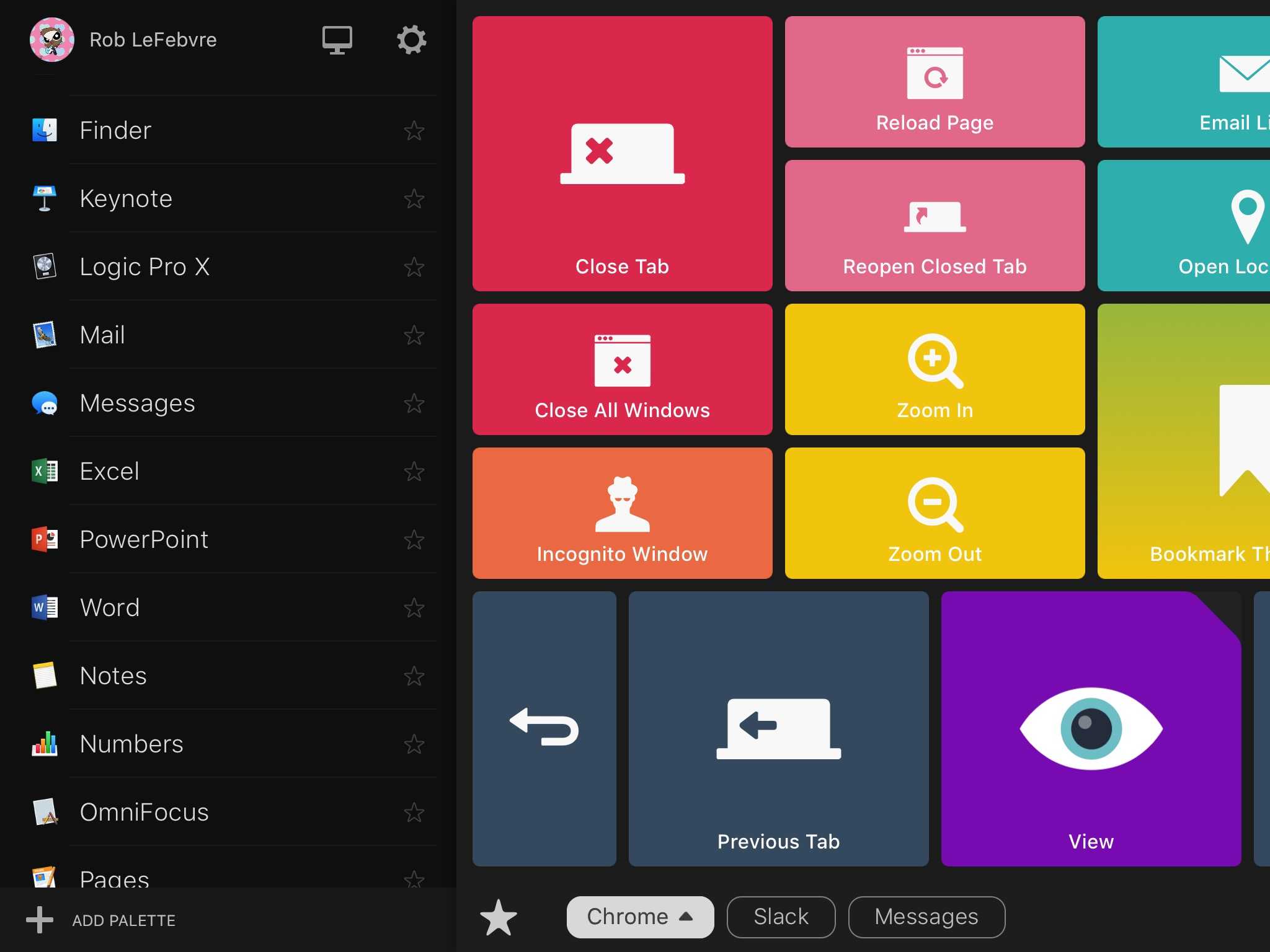Image resolution: width=1270 pixels, height=952 pixels.
Task: Switch to the Messages palette tab
Action: coord(926,917)
